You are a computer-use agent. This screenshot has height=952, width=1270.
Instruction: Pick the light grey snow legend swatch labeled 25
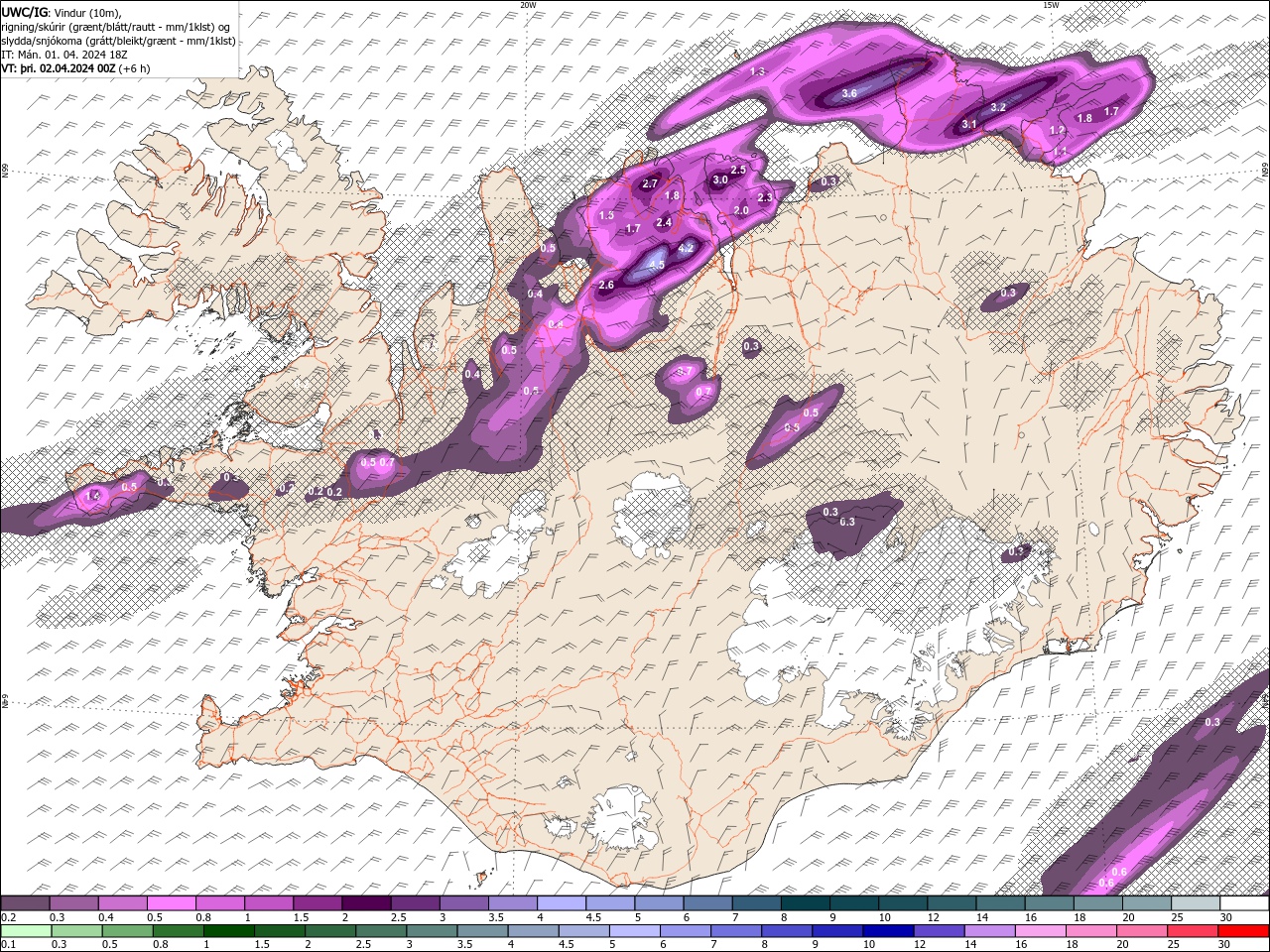(1197, 903)
